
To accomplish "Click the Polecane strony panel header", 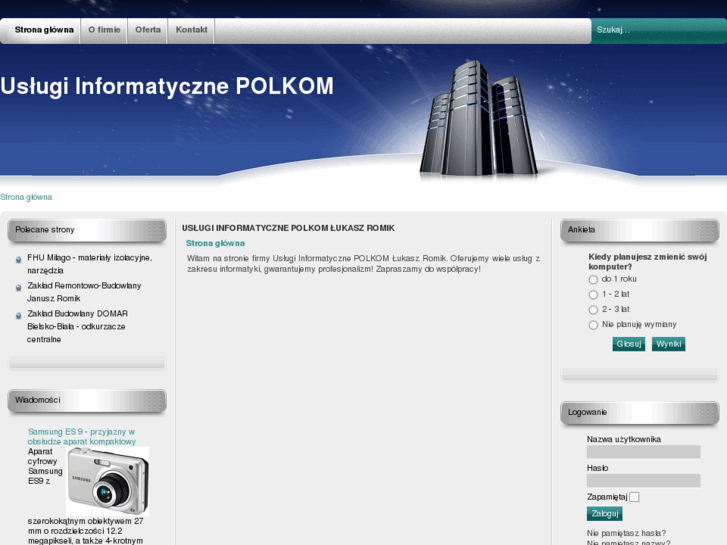I will click(x=87, y=230).
